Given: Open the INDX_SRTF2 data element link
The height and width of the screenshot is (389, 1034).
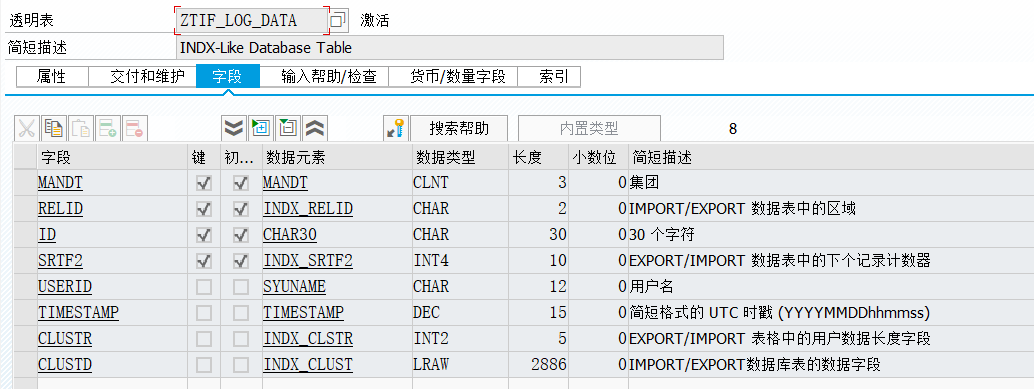Looking at the screenshot, I should tap(308, 261).
